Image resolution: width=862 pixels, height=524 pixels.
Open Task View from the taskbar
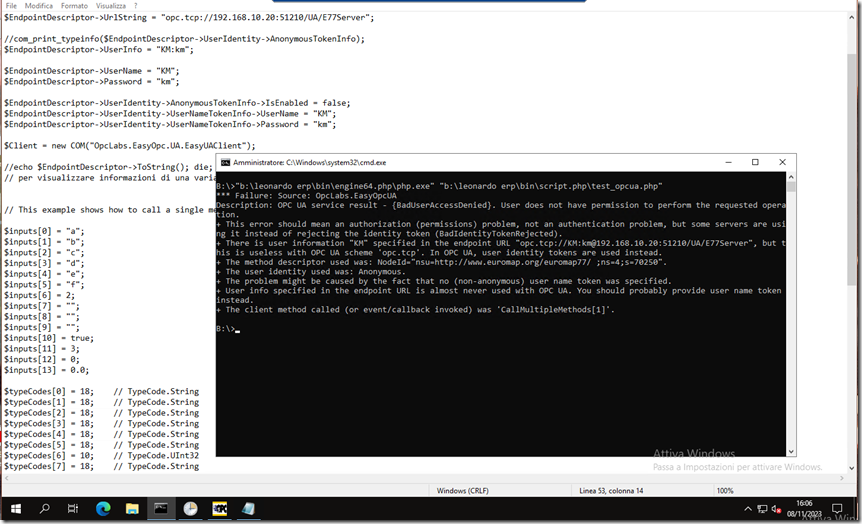[74, 509]
